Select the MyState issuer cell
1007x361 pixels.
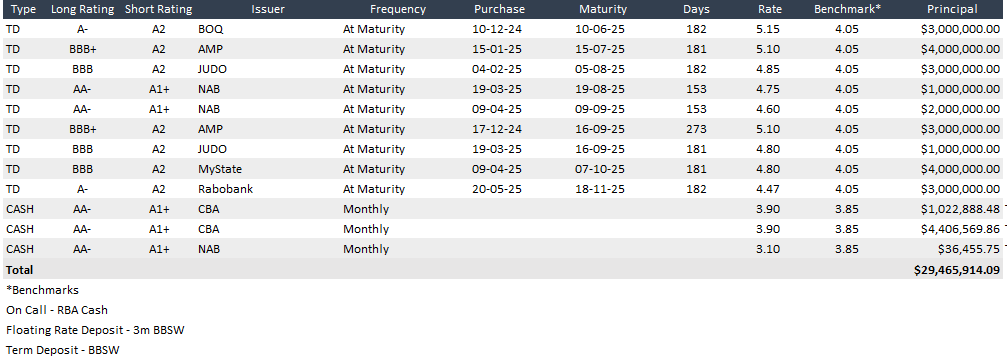[220, 169]
